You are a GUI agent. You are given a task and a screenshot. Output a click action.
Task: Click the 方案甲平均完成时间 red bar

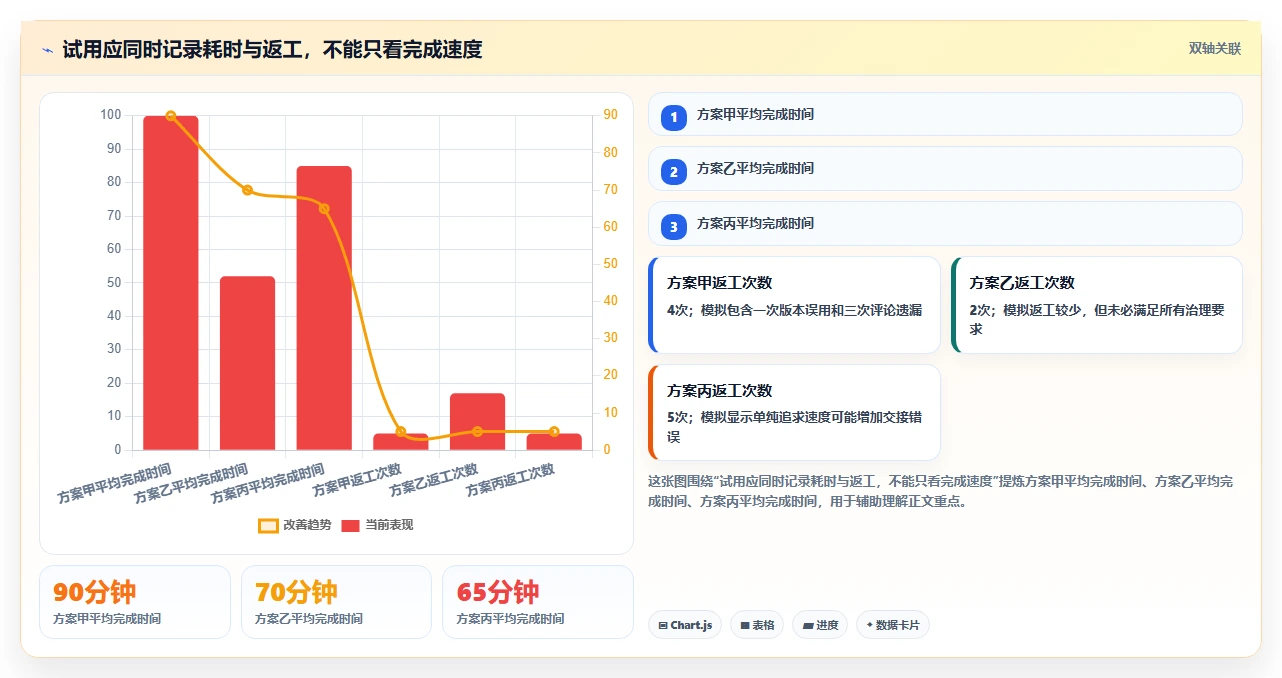pos(171,283)
